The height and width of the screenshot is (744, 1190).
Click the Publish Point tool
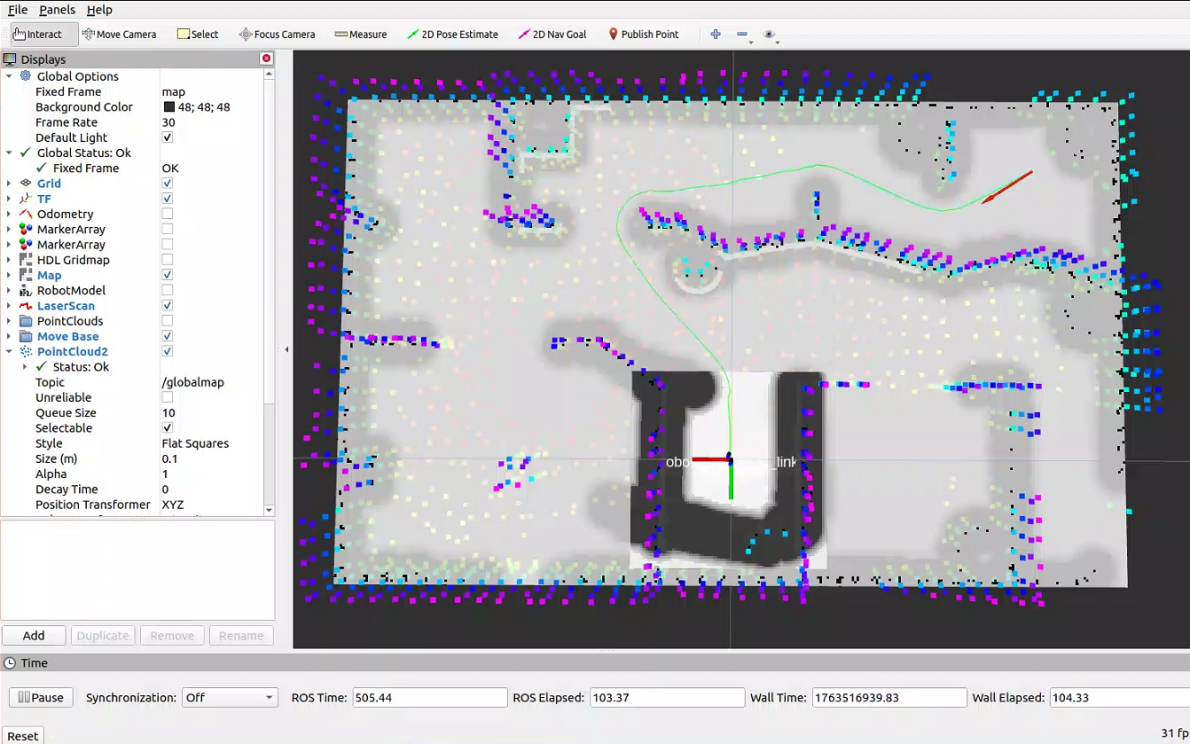point(643,34)
